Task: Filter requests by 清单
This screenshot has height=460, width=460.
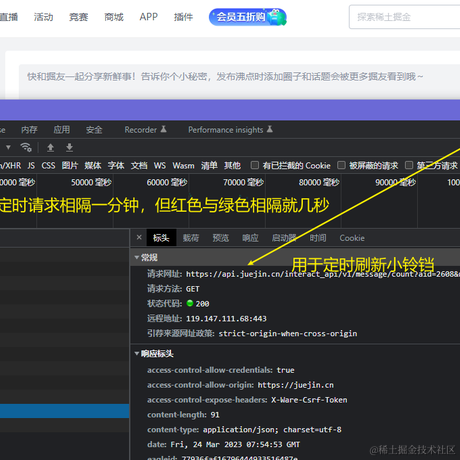Action: tap(209, 166)
